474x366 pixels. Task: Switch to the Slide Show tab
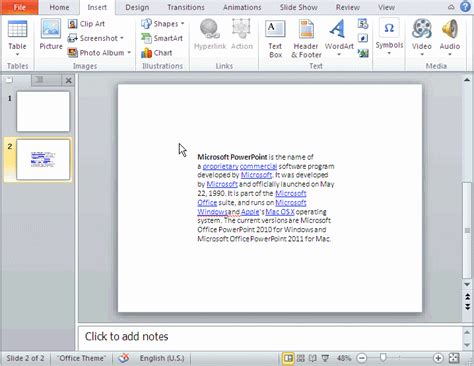point(298,7)
